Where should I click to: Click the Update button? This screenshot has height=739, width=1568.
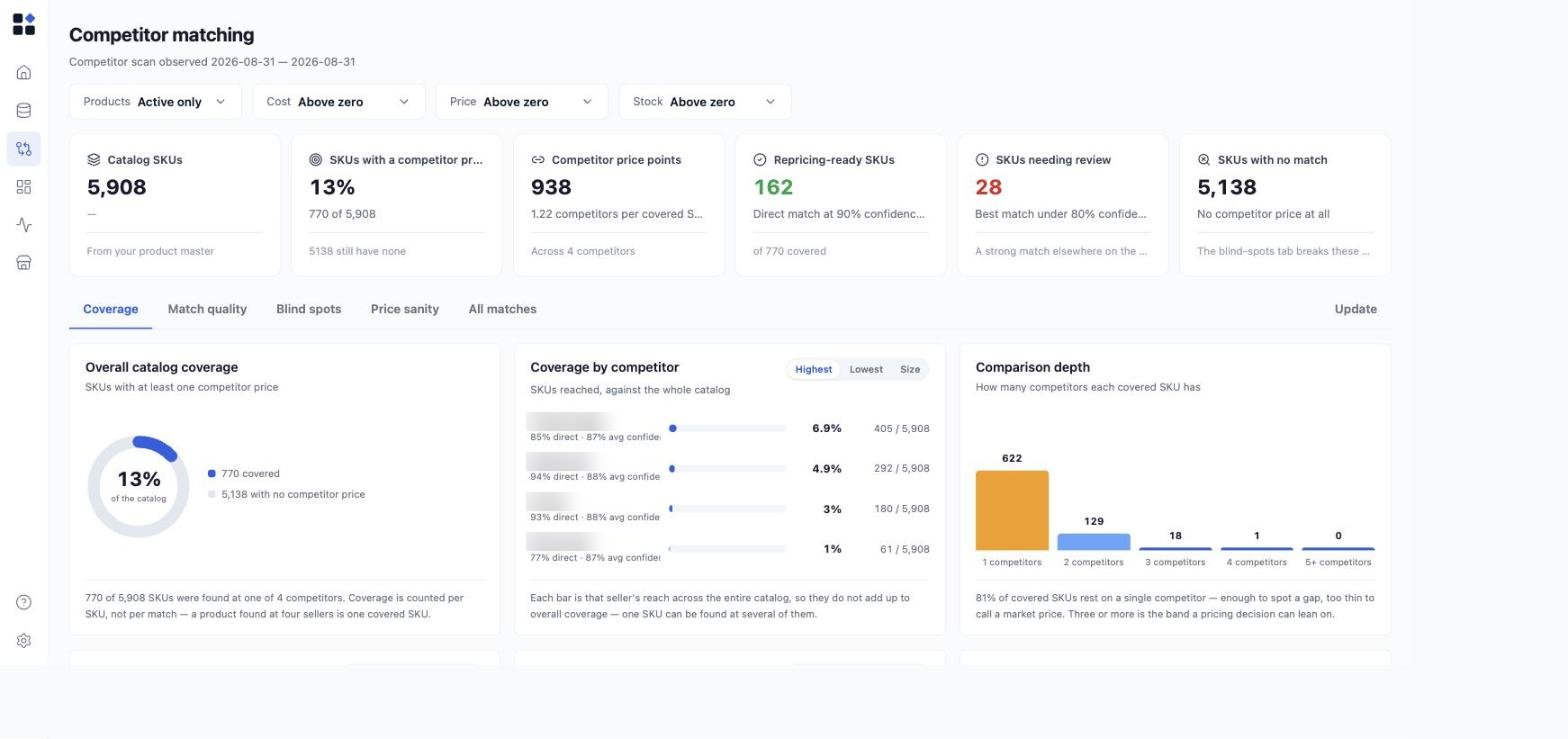(1355, 309)
